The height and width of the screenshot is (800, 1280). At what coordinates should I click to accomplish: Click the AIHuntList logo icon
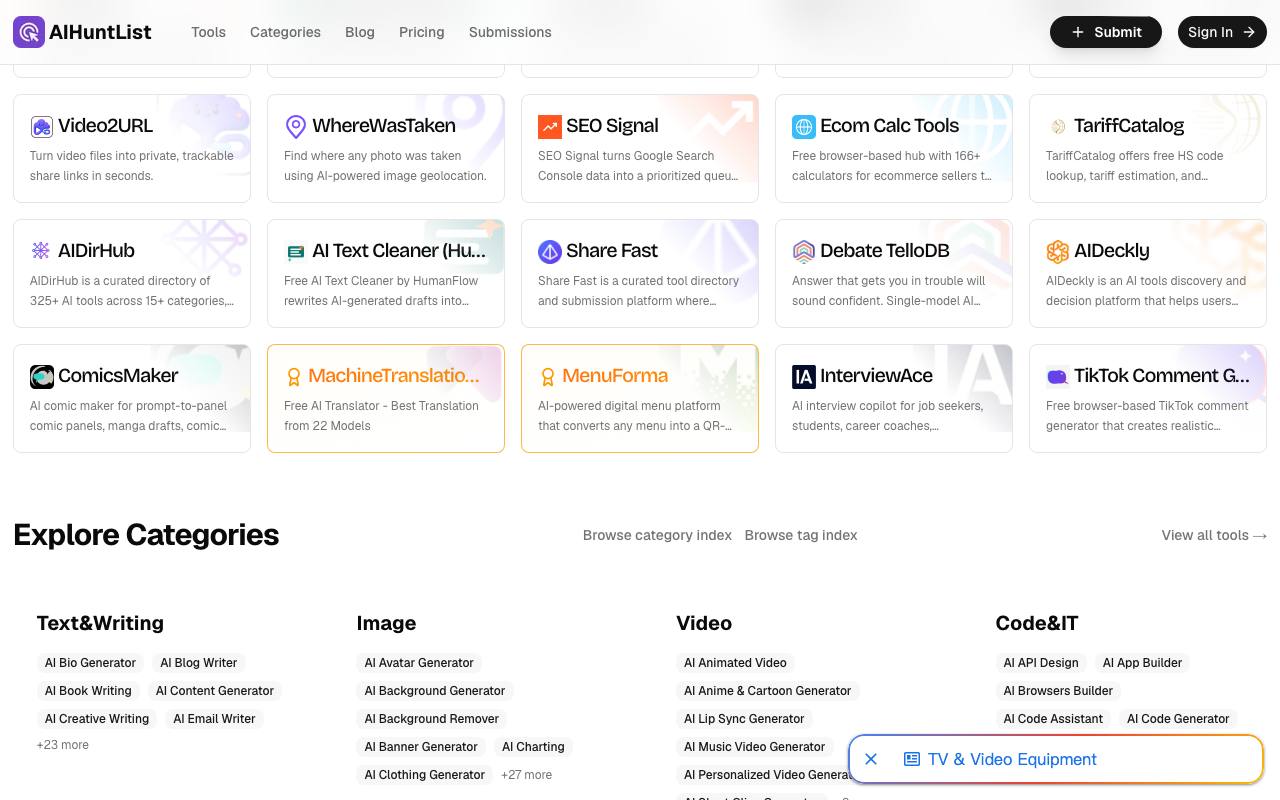coord(29,32)
